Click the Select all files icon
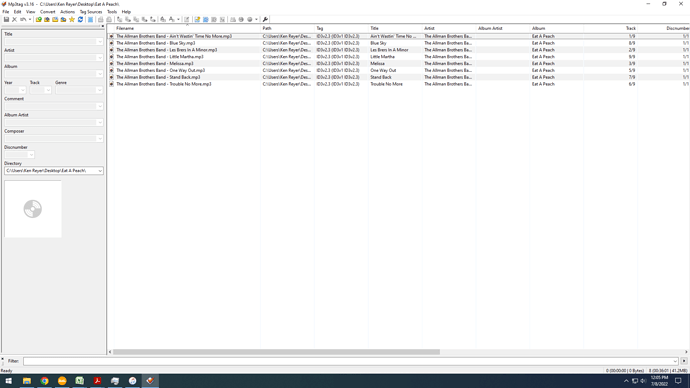 click(90, 19)
